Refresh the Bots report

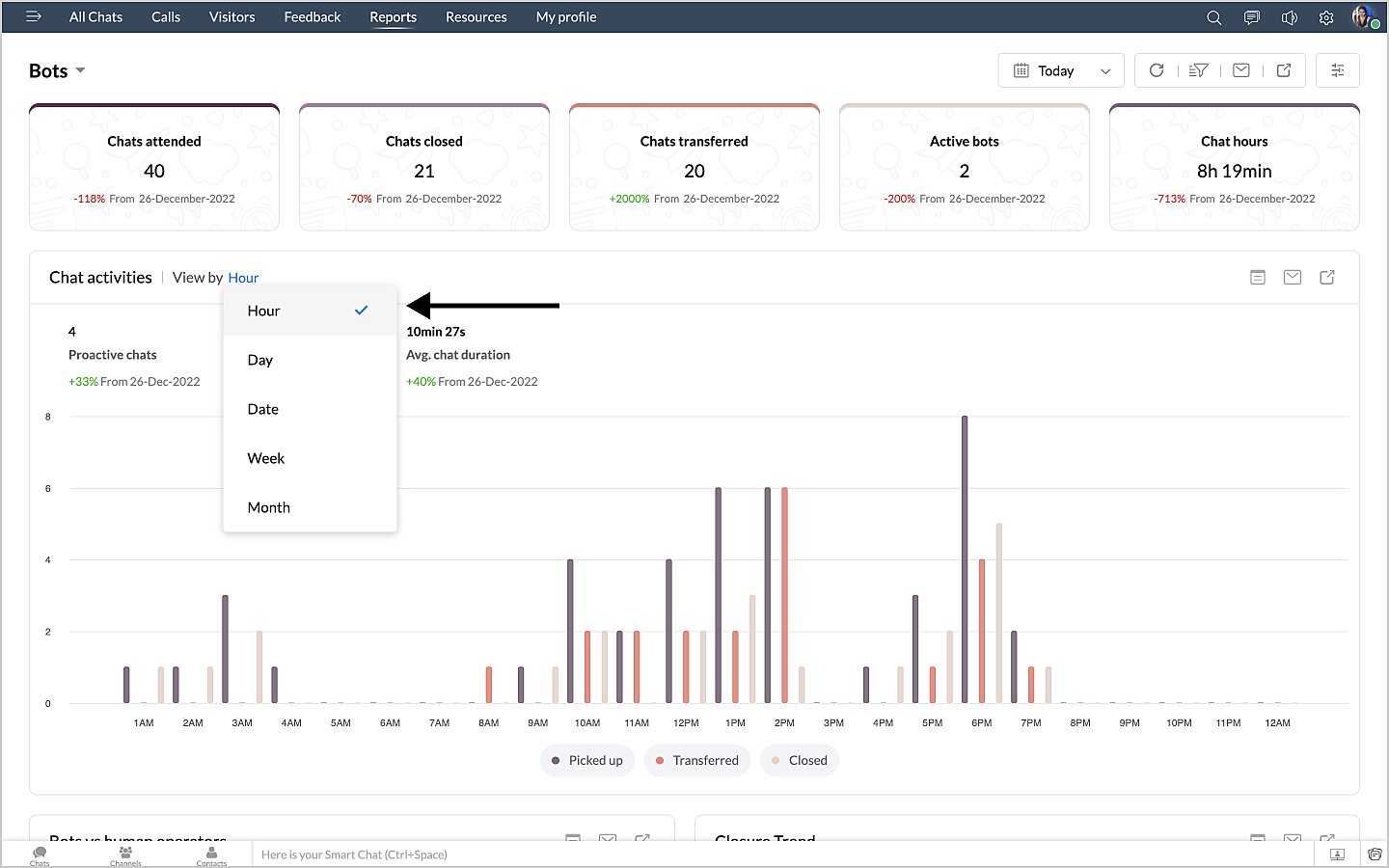click(1157, 70)
